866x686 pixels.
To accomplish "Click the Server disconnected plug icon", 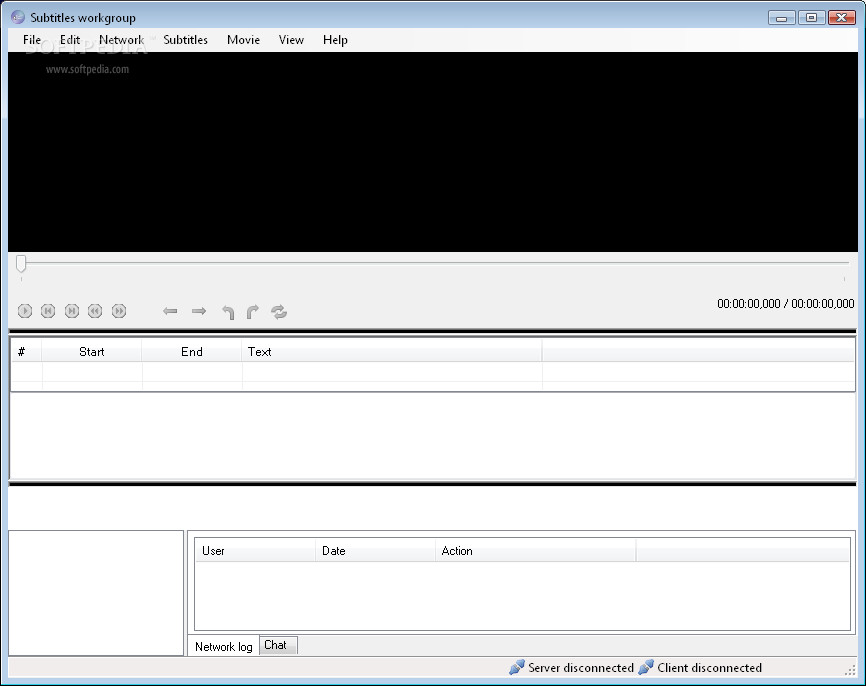I will click(x=517, y=667).
